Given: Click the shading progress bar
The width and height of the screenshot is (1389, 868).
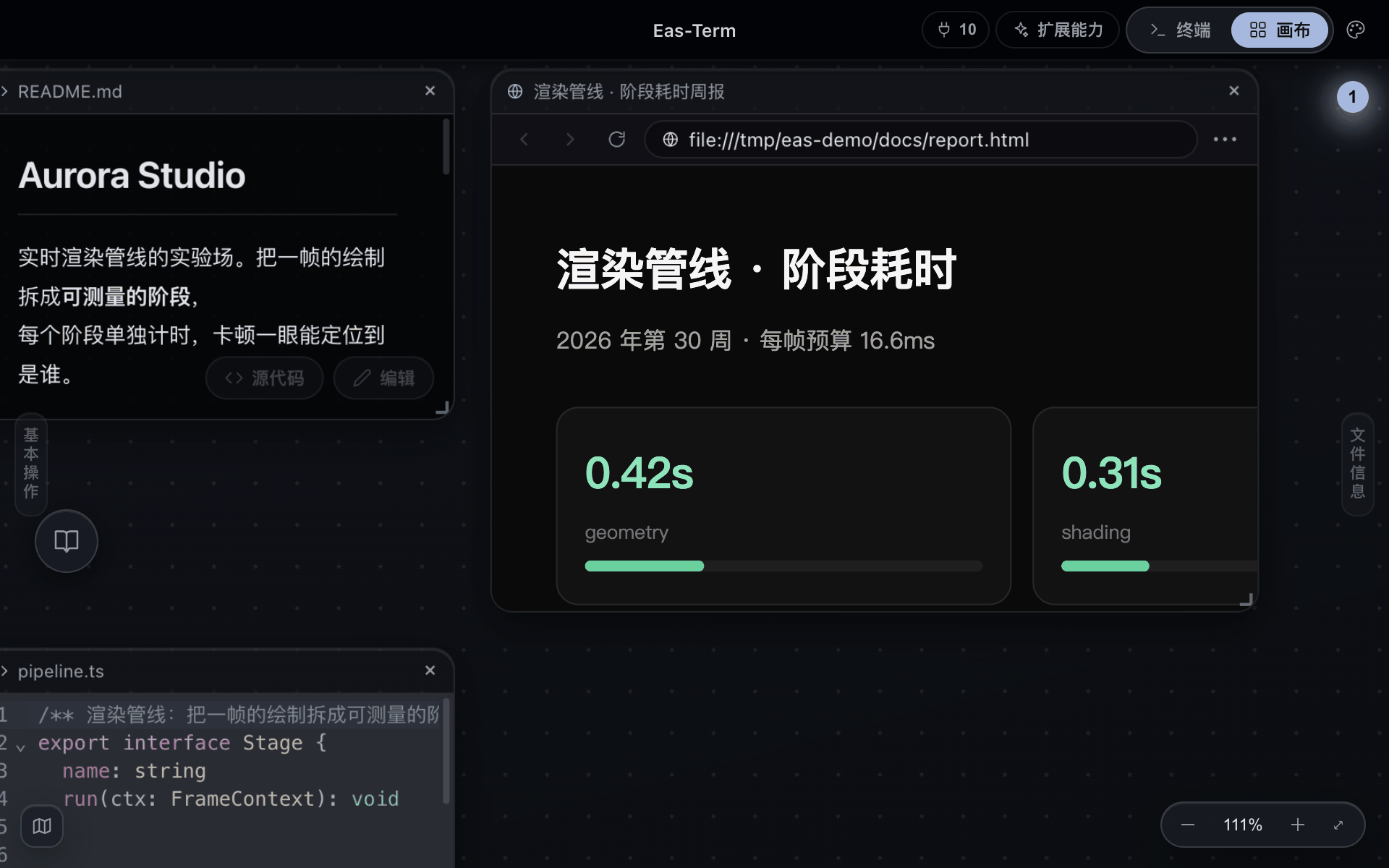Looking at the screenshot, I should point(1160,566).
